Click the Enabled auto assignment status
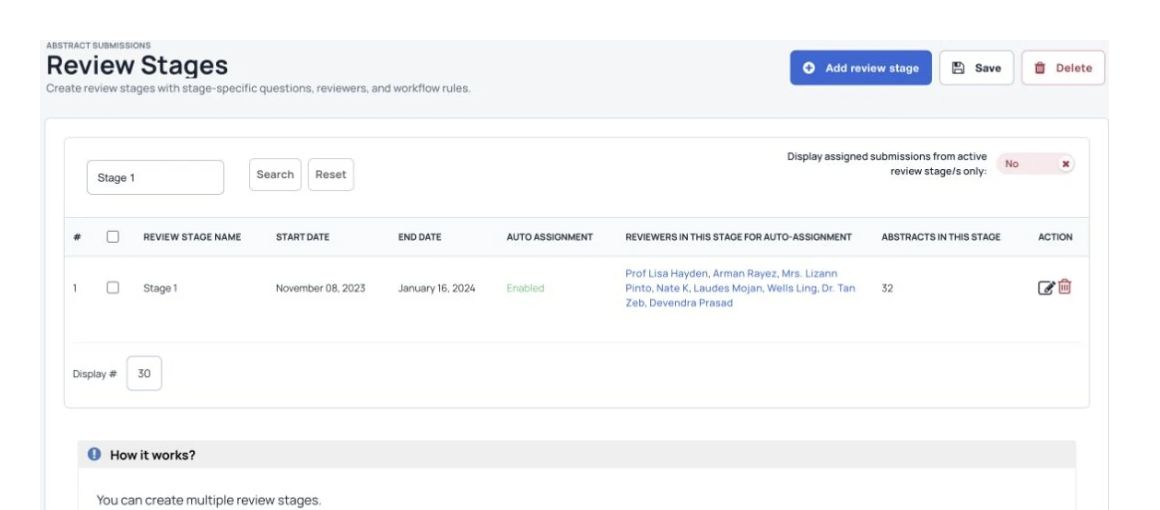 point(525,288)
